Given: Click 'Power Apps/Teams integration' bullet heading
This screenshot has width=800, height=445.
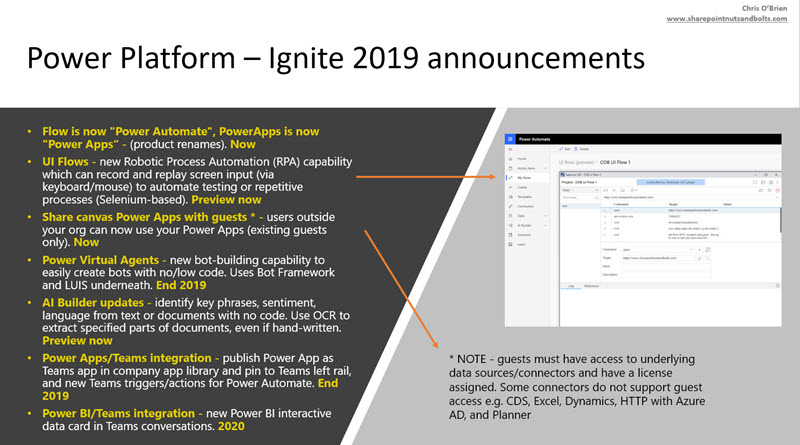Looking at the screenshot, I should pos(127,358).
